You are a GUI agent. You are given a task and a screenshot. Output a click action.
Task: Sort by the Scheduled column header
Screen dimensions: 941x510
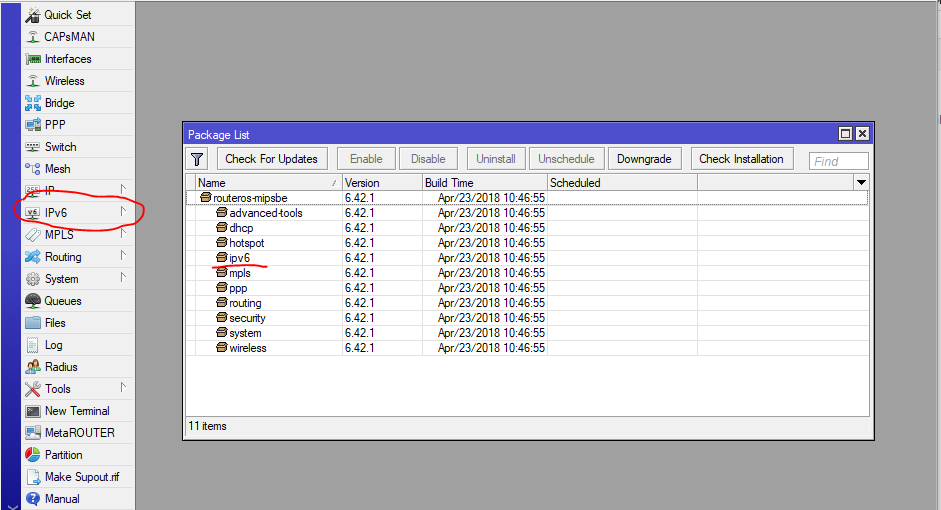[x=622, y=182]
